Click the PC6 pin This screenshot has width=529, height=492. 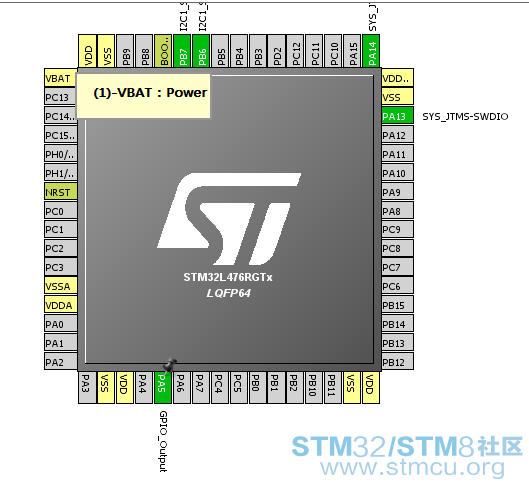pos(397,286)
